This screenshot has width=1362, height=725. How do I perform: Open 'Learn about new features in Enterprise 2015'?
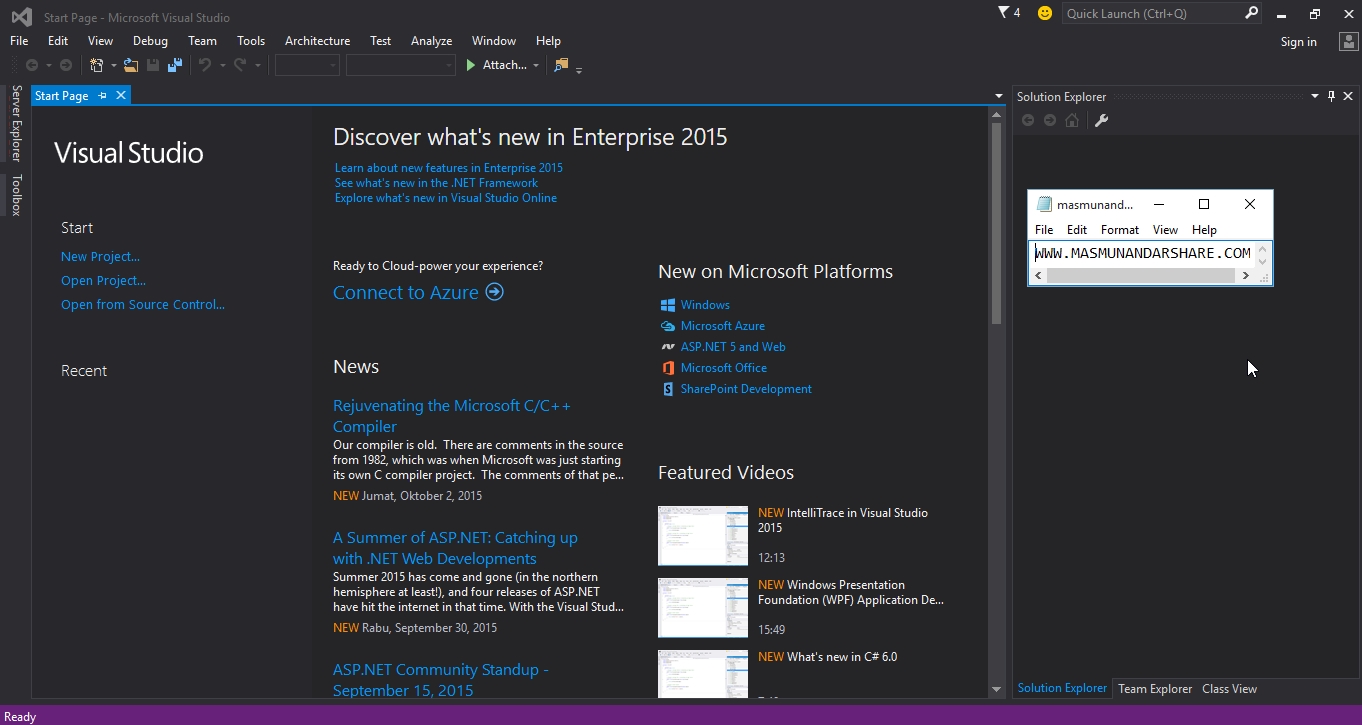(449, 168)
